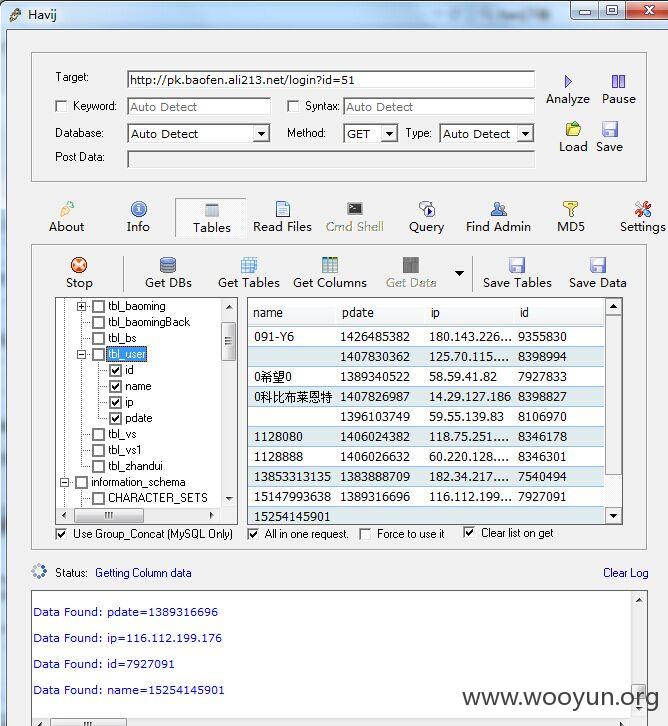Image resolution: width=668 pixels, height=726 pixels.
Task: Click the tree vertical scrollbar thumb
Action: [x=228, y=341]
